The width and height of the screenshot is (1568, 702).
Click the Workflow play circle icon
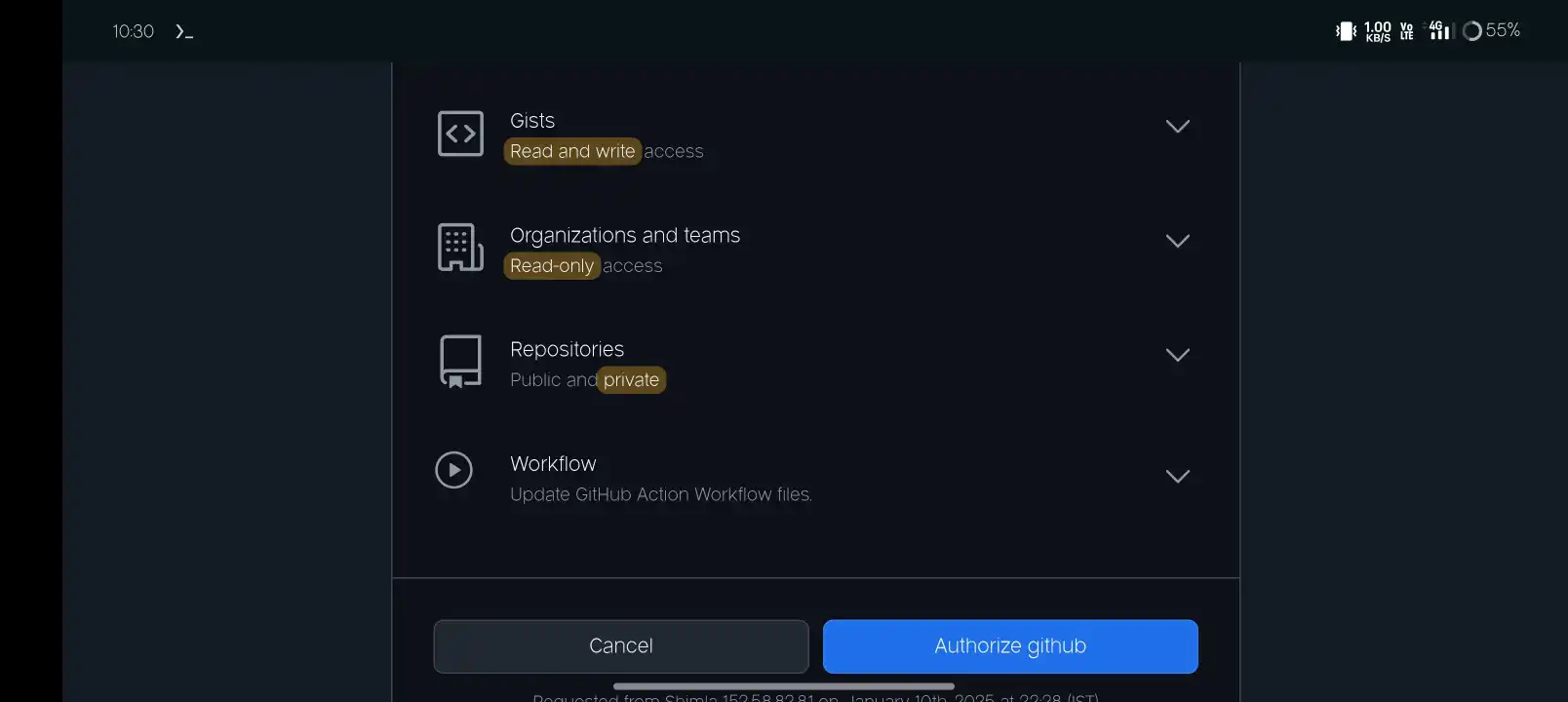453,470
